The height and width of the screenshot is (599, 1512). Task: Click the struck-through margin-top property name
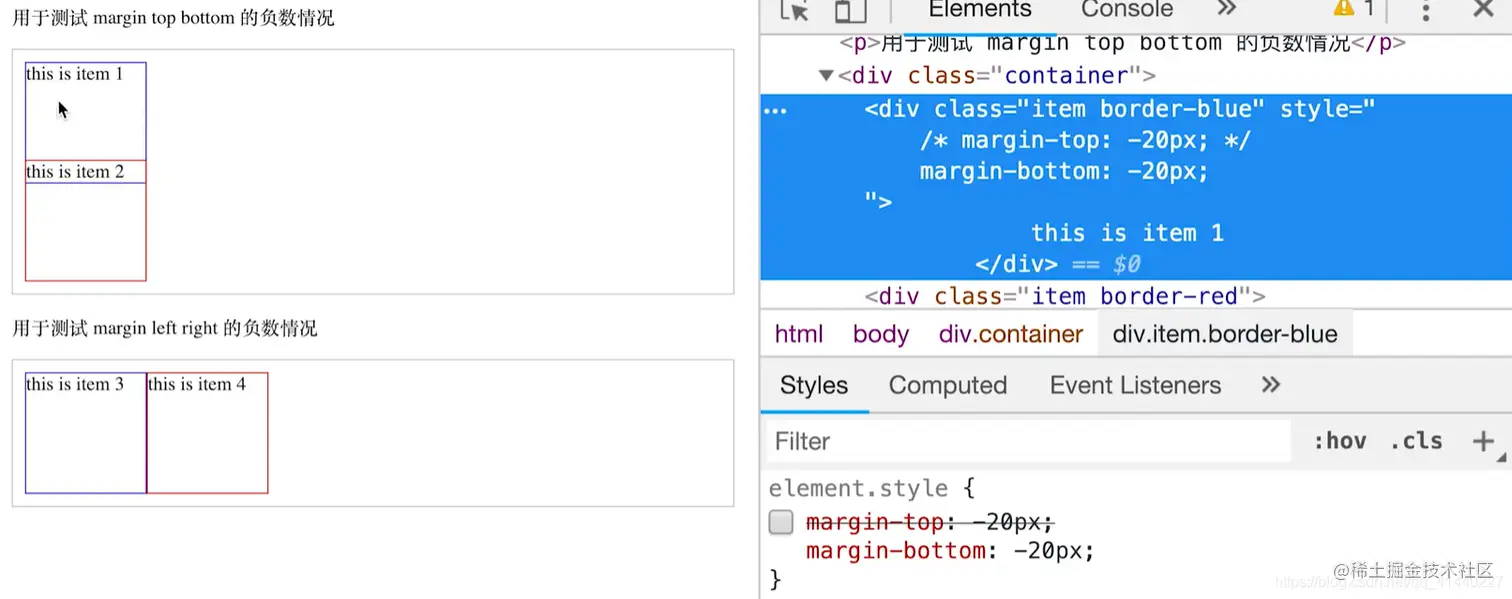point(875,522)
